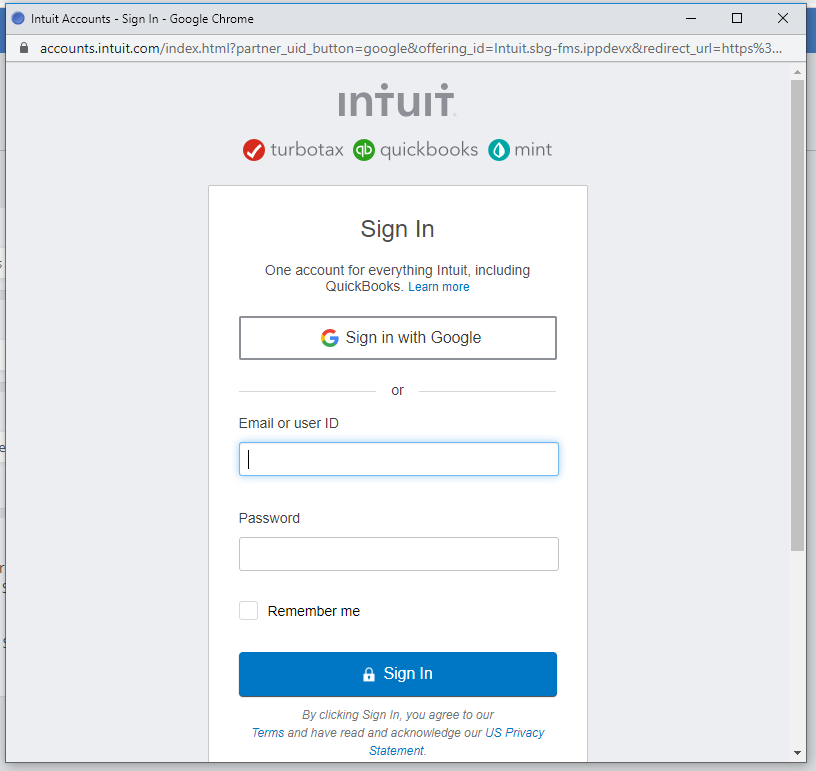The image size is (816, 771).
Task: Click into the Password field
Action: (x=398, y=554)
